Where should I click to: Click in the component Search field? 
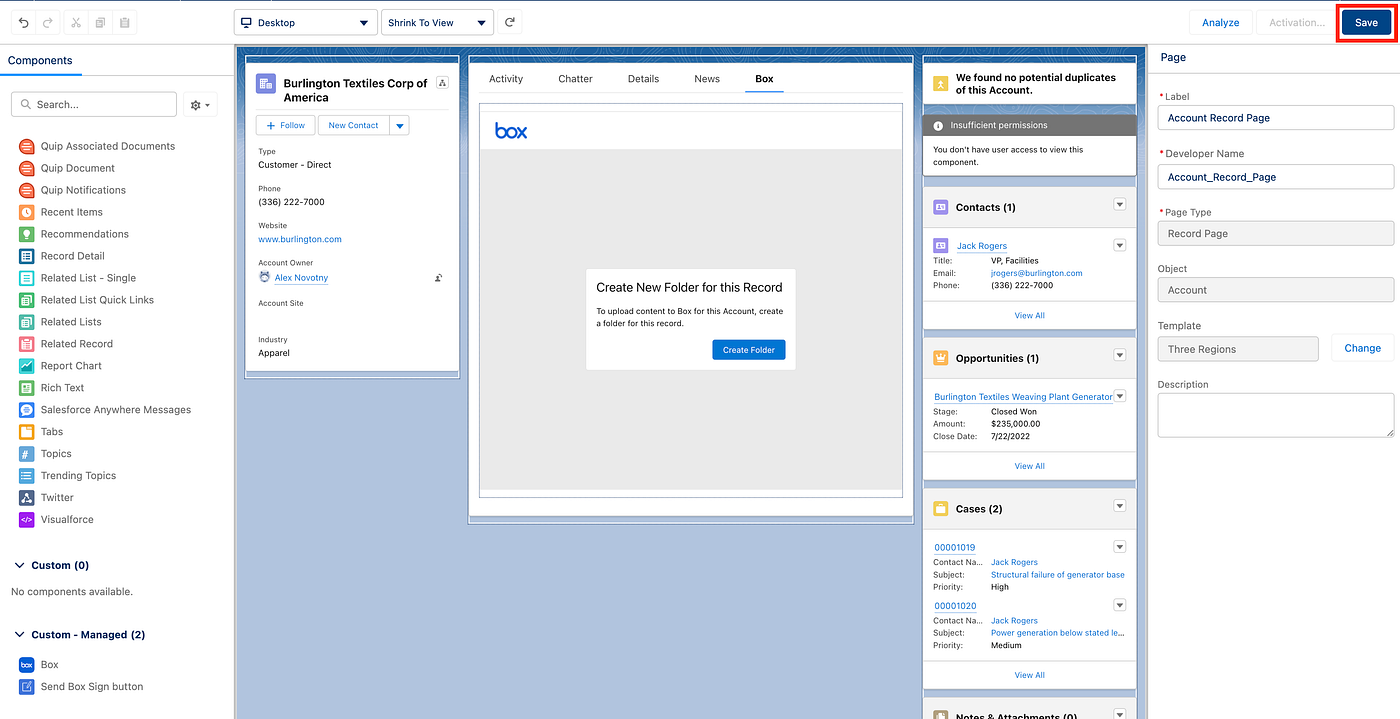click(94, 104)
